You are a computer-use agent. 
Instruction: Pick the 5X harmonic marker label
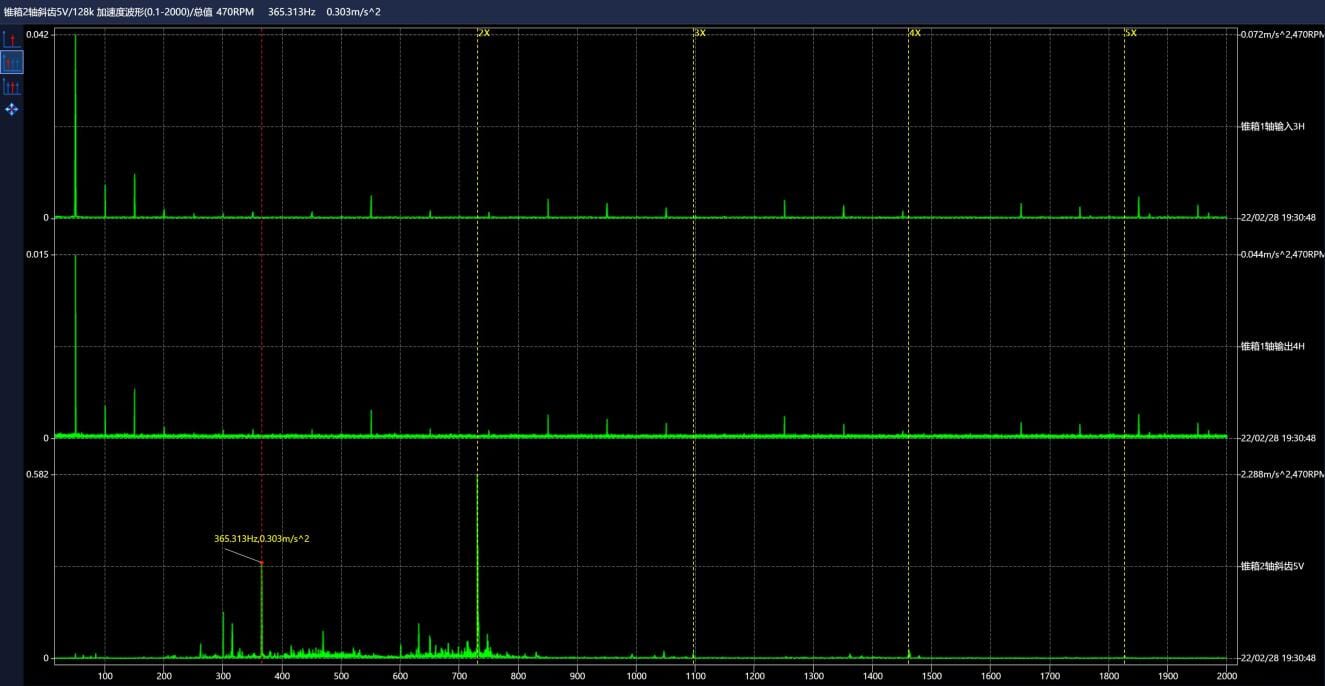point(1131,33)
